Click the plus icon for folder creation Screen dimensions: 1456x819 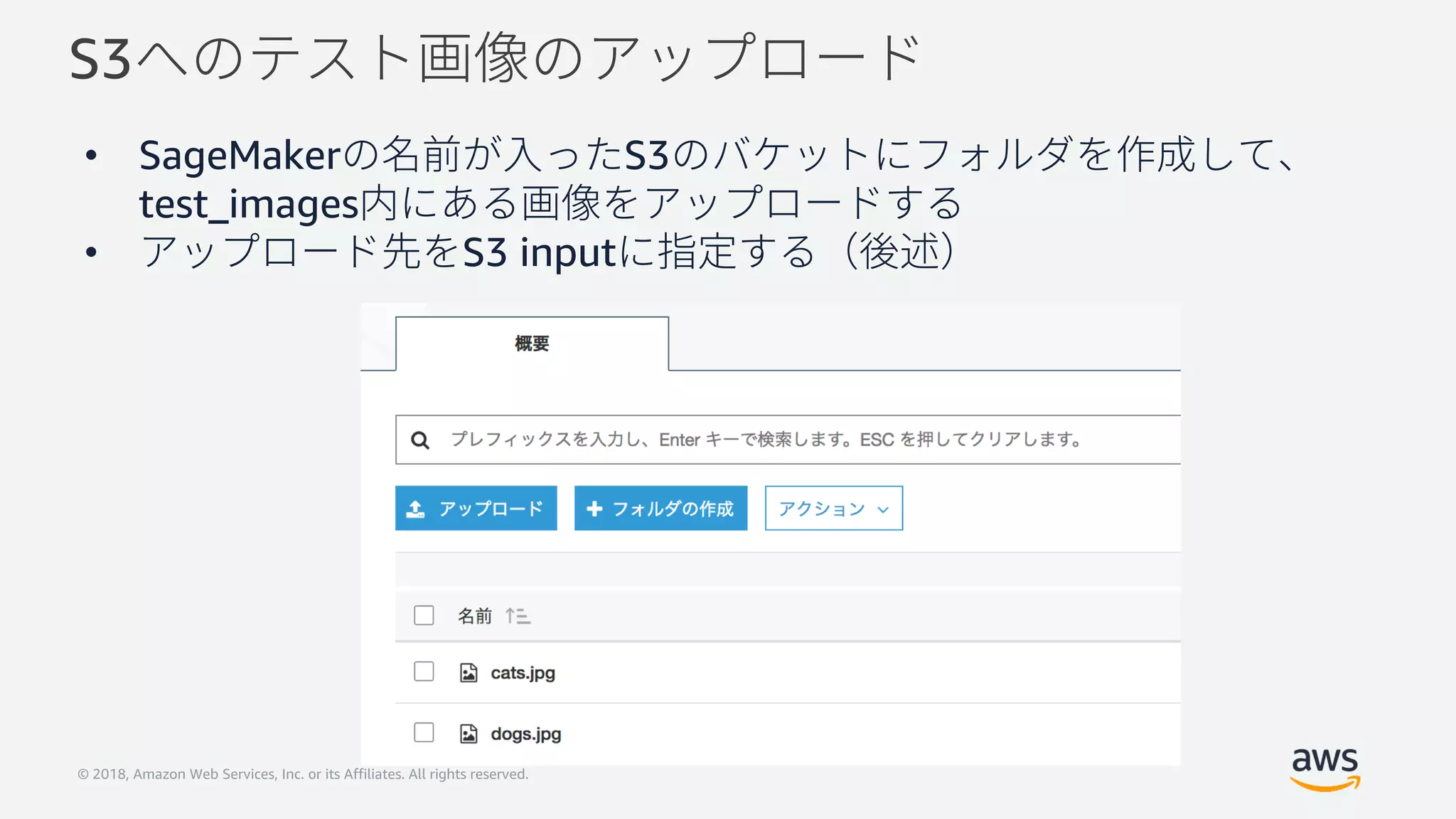click(594, 509)
